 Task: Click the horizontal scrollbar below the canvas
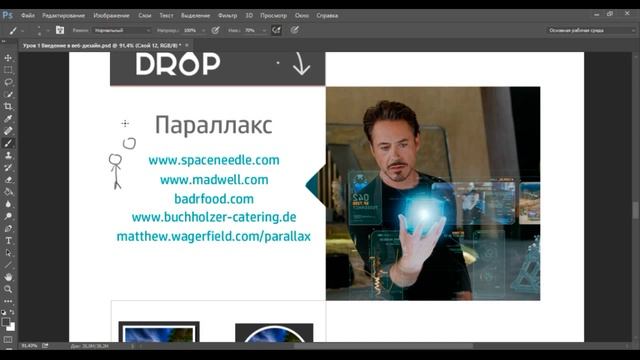coord(384,346)
